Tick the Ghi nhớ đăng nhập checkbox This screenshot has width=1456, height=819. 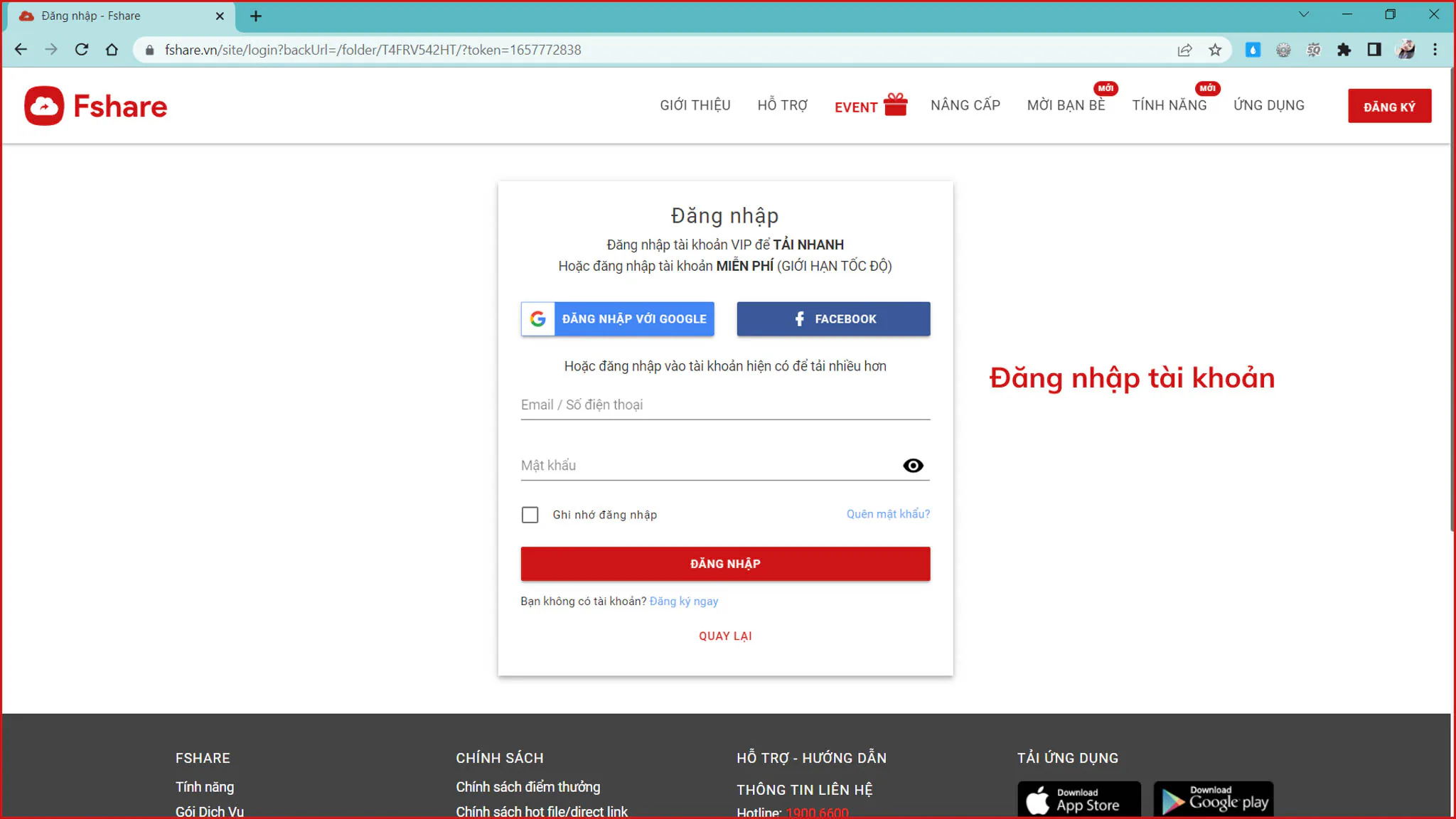pyautogui.click(x=530, y=515)
